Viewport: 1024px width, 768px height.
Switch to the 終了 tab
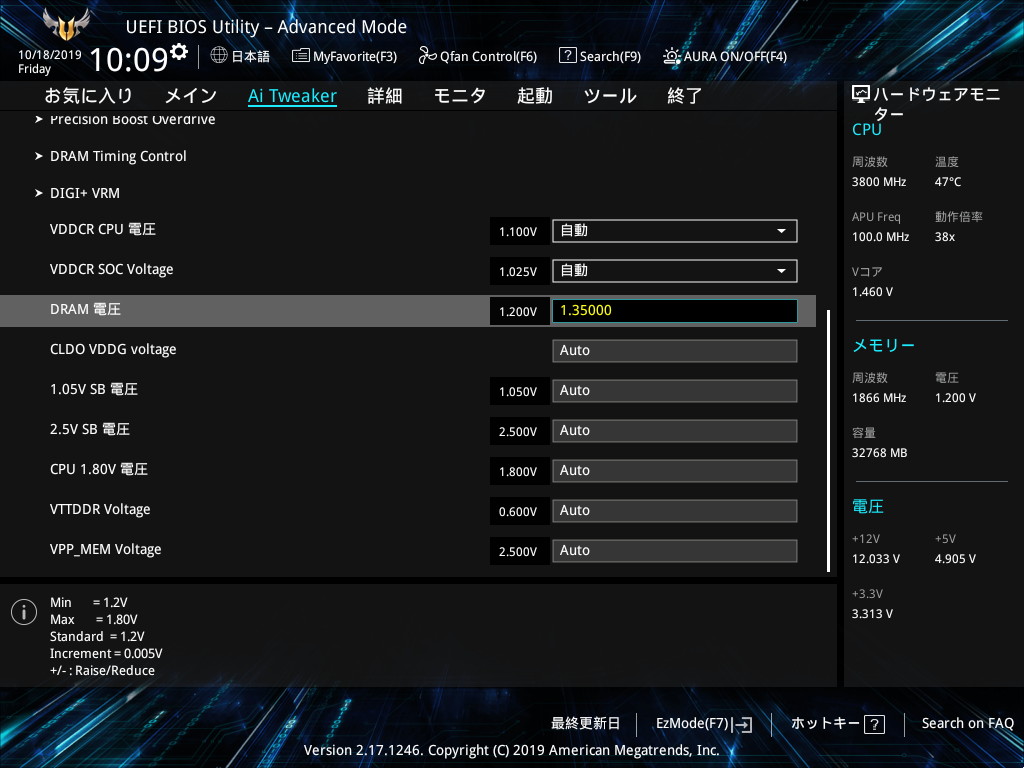[684, 96]
